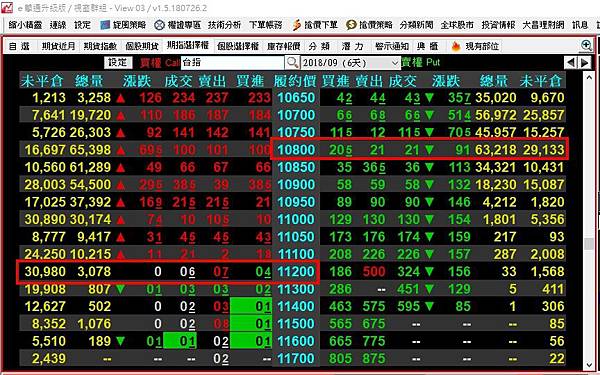
Task: Select strike price 11400 row
Action: pos(292,307)
